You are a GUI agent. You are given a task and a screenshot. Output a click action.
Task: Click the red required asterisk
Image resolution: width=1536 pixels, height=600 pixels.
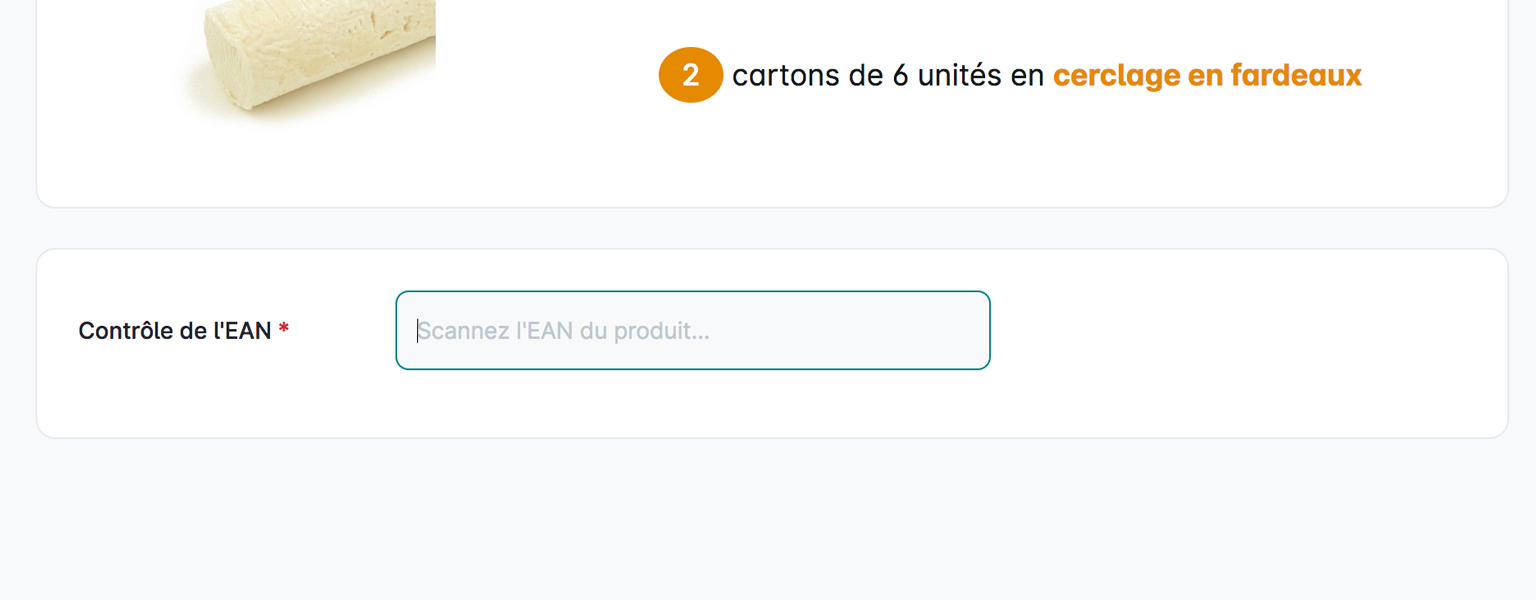[284, 329]
